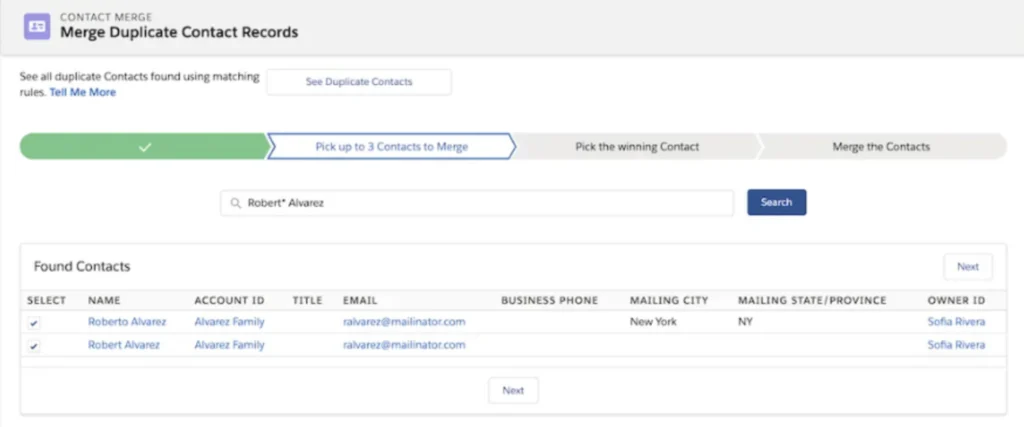Click the contact search input field
Image resolution: width=1024 pixels, height=427 pixels.
(x=480, y=202)
